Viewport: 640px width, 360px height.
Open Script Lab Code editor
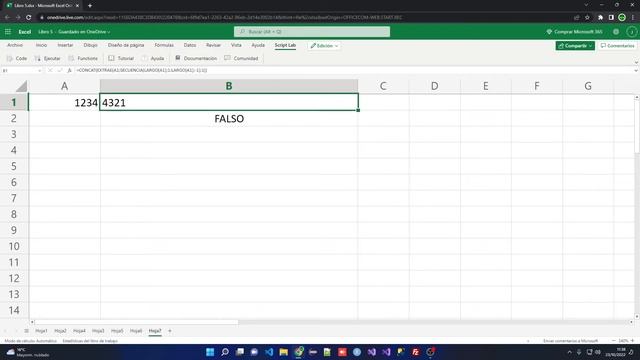pyautogui.click(x=17, y=58)
